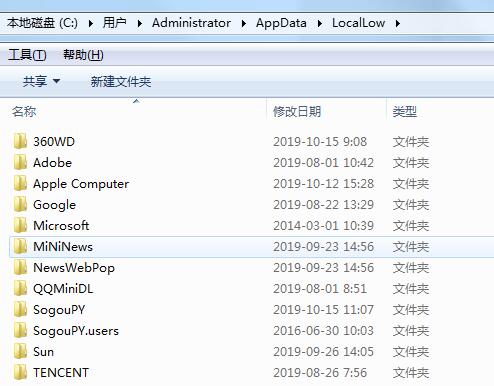The width and height of the screenshot is (494, 386).
Task: Select the QQMiniDL folder name
Action: (63, 289)
